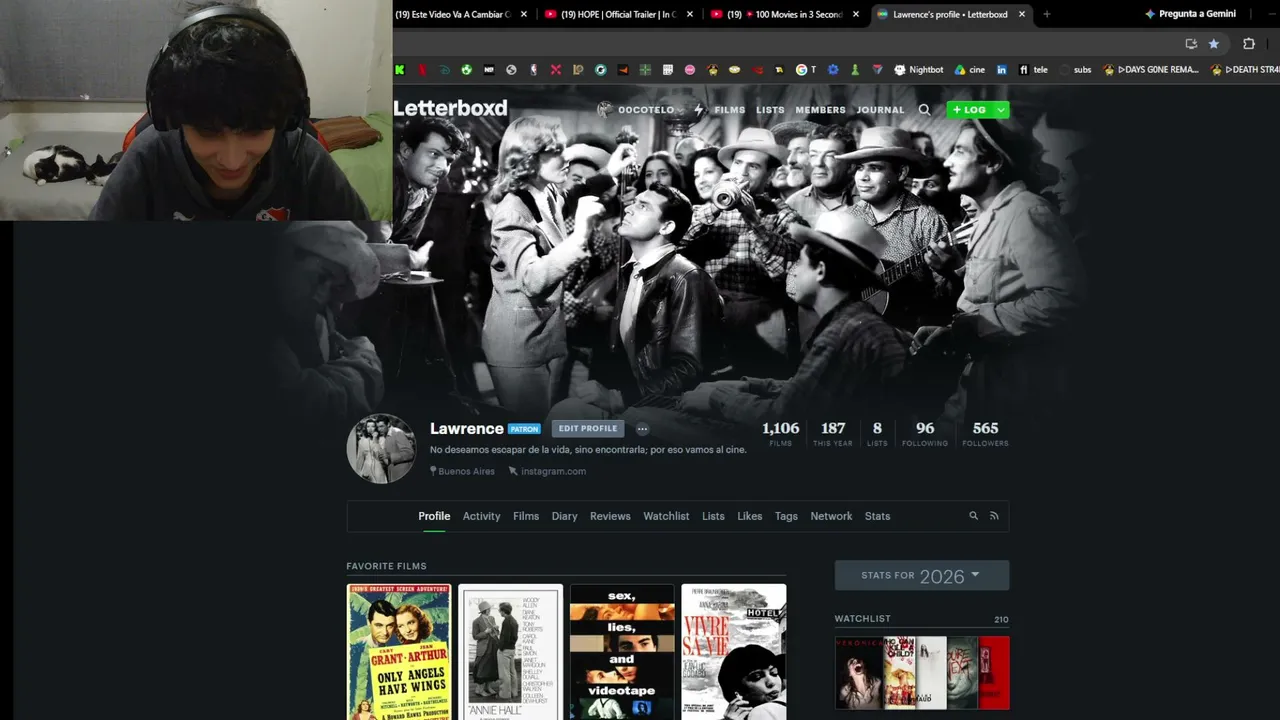This screenshot has width=1280, height=720.
Task: Open the Network tab
Action: (x=831, y=516)
